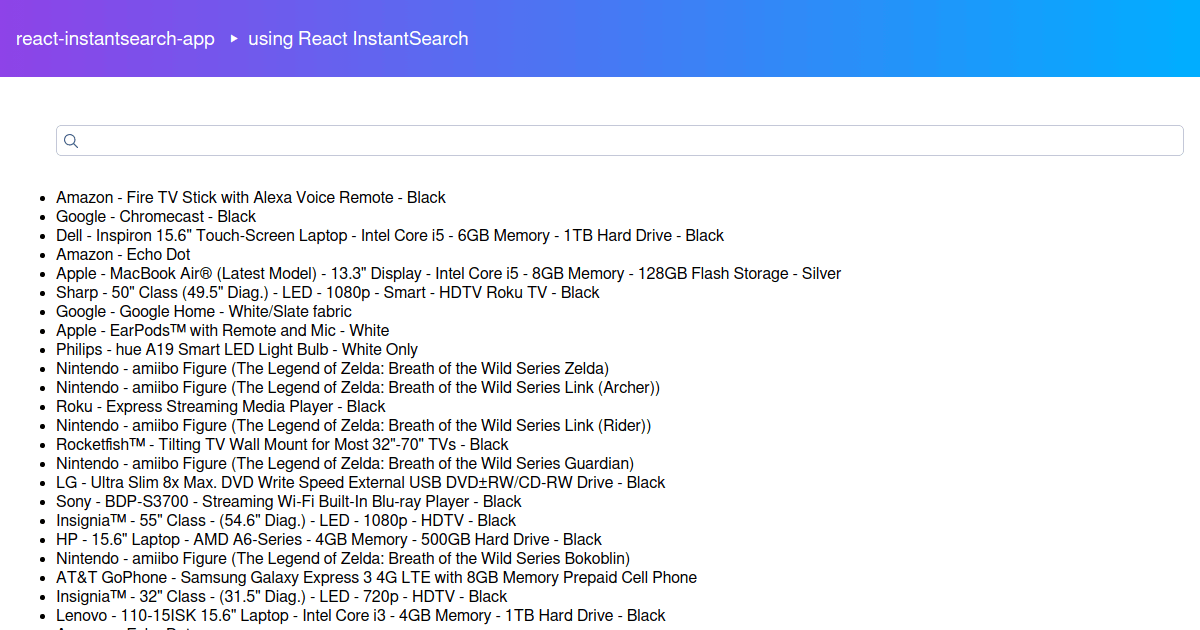Select Rocketfish Tilting TV Wall Mount
1200x630 pixels.
tap(282, 445)
